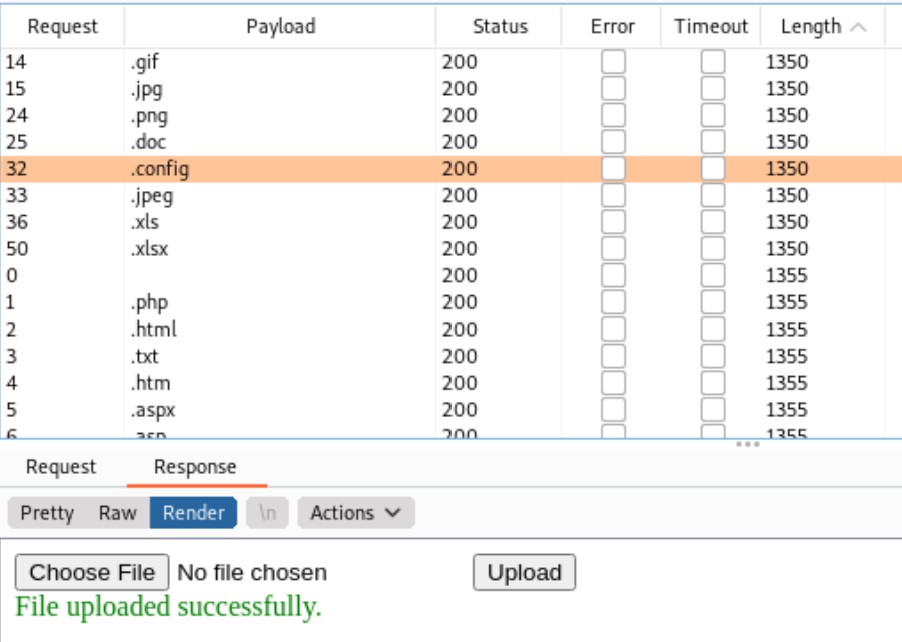
Task: Select the Render view button
Action: [193, 513]
